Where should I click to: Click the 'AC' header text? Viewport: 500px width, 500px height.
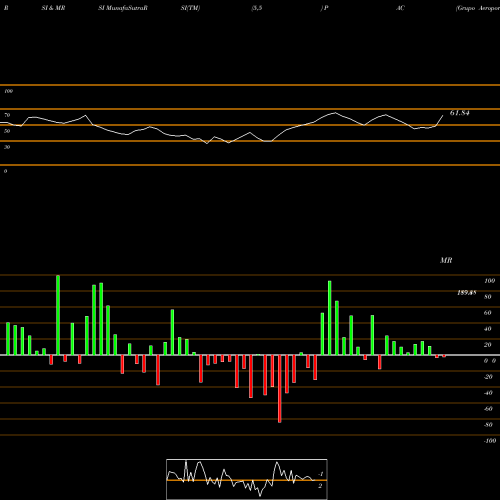pos(400,8)
